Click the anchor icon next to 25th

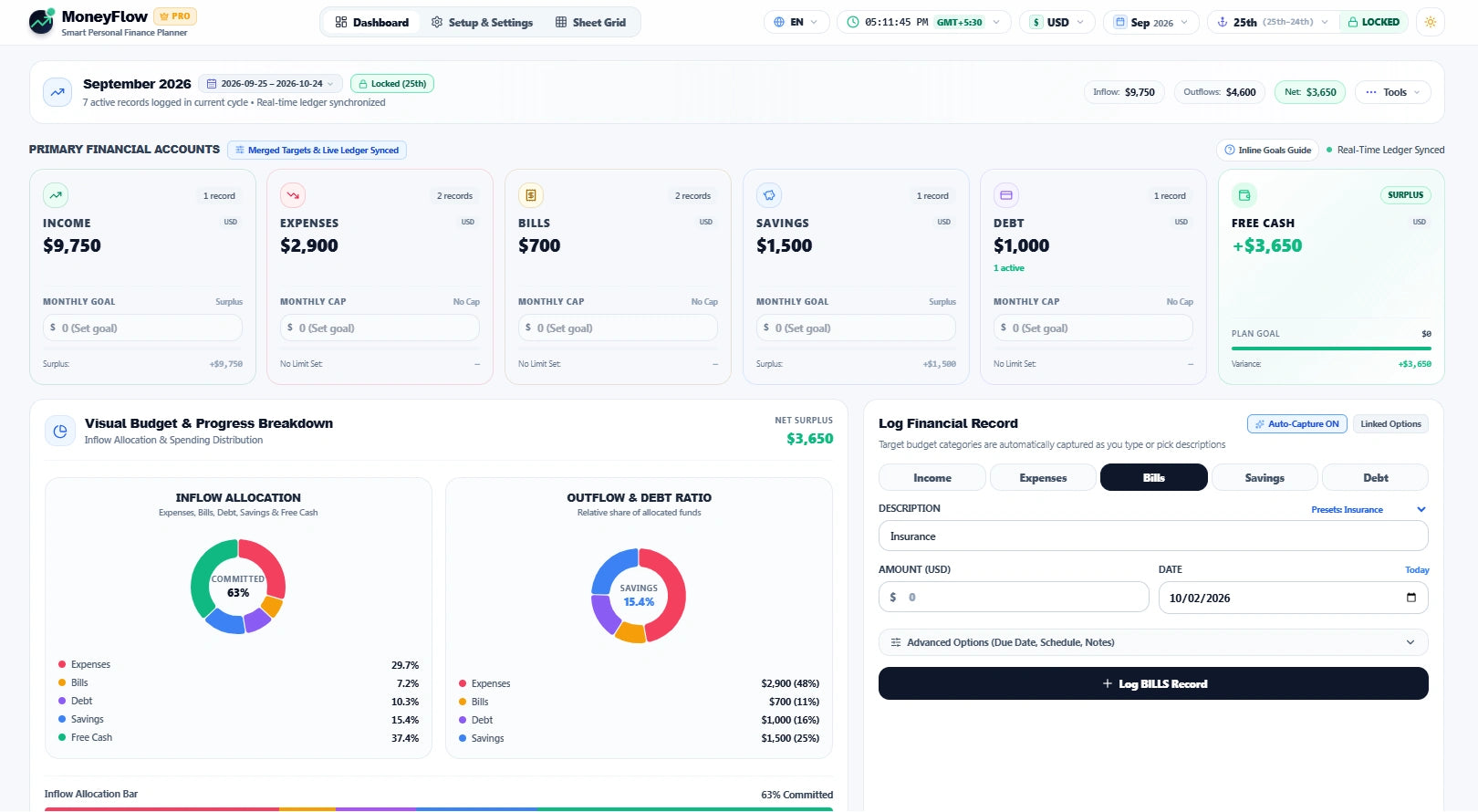coord(1223,22)
